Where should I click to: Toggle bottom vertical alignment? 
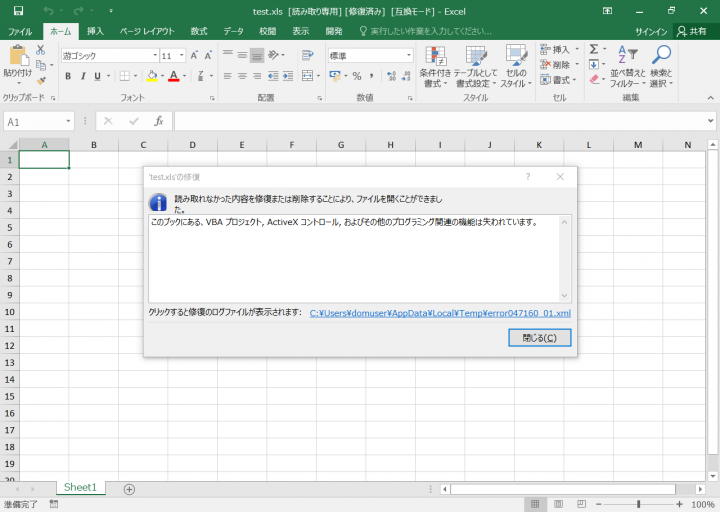pyautogui.click(x=257, y=55)
